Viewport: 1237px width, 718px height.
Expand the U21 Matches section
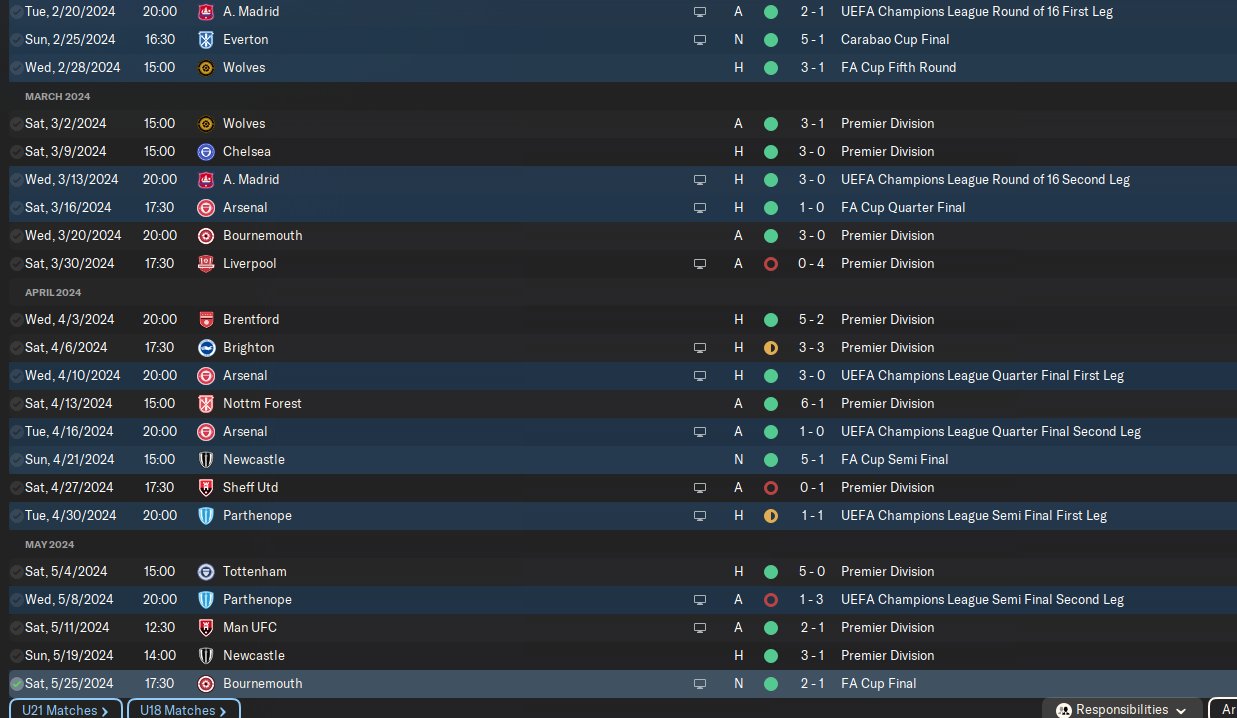click(x=65, y=710)
